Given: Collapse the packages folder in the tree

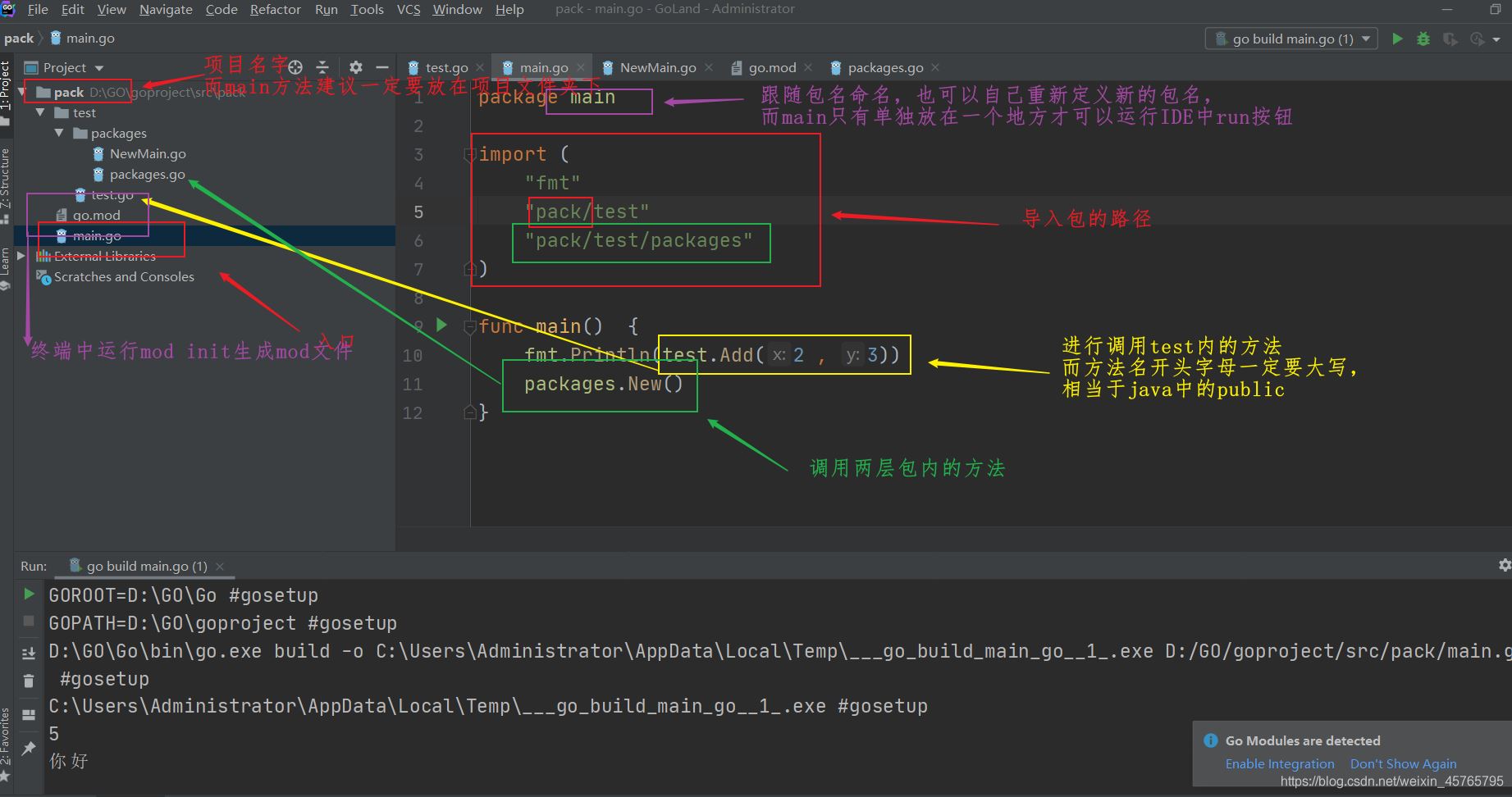Looking at the screenshot, I should [x=59, y=133].
